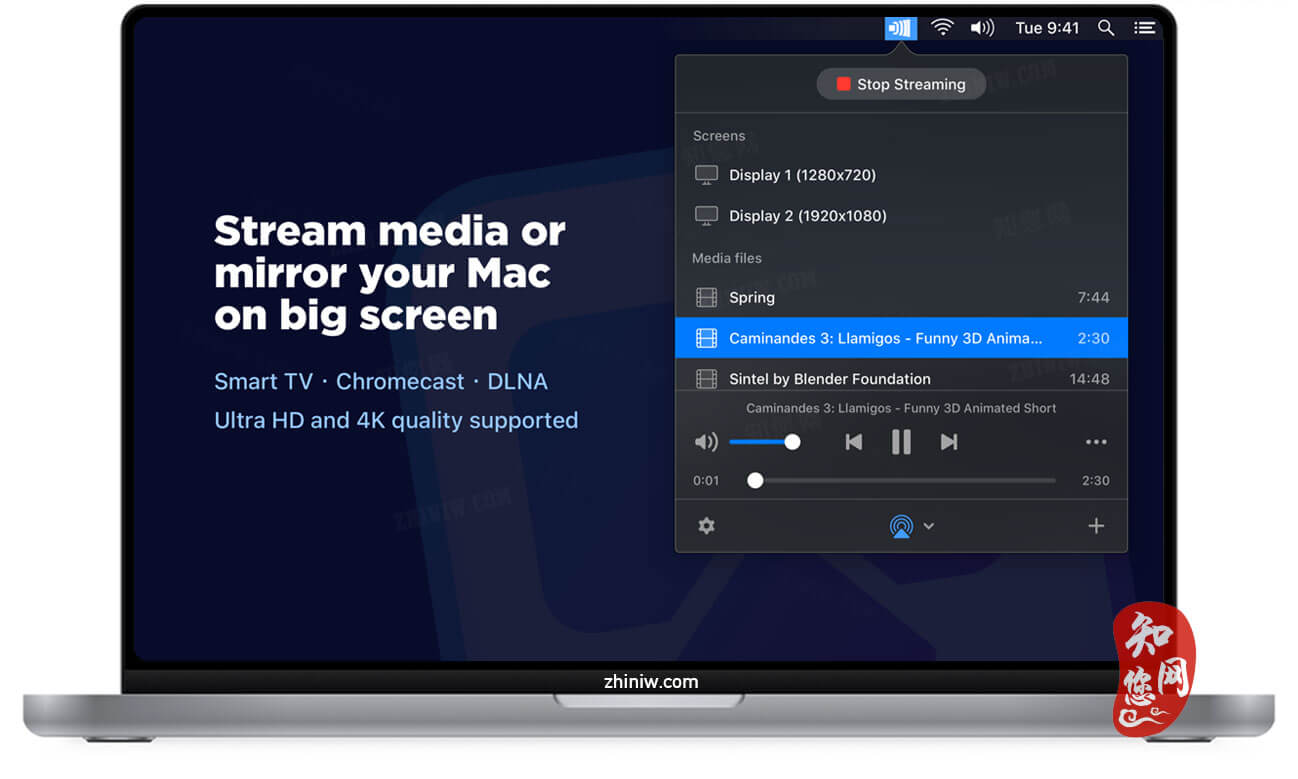The image size is (1298, 779).
Task: Click film icon next to Spring
Action: pyautogui.click(x=707, y=297)
